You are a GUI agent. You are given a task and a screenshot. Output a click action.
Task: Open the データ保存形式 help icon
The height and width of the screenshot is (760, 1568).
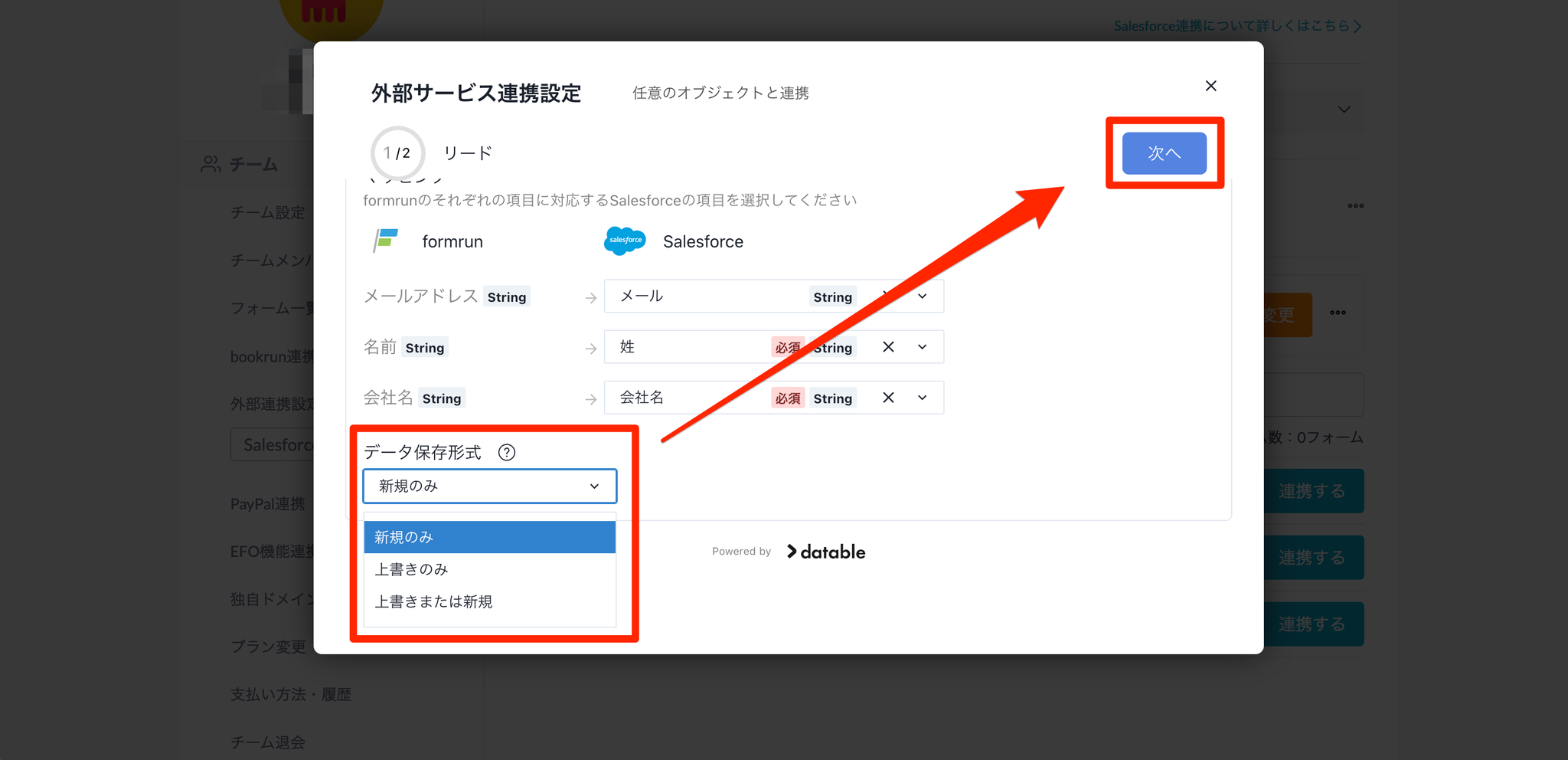point(507,453)
